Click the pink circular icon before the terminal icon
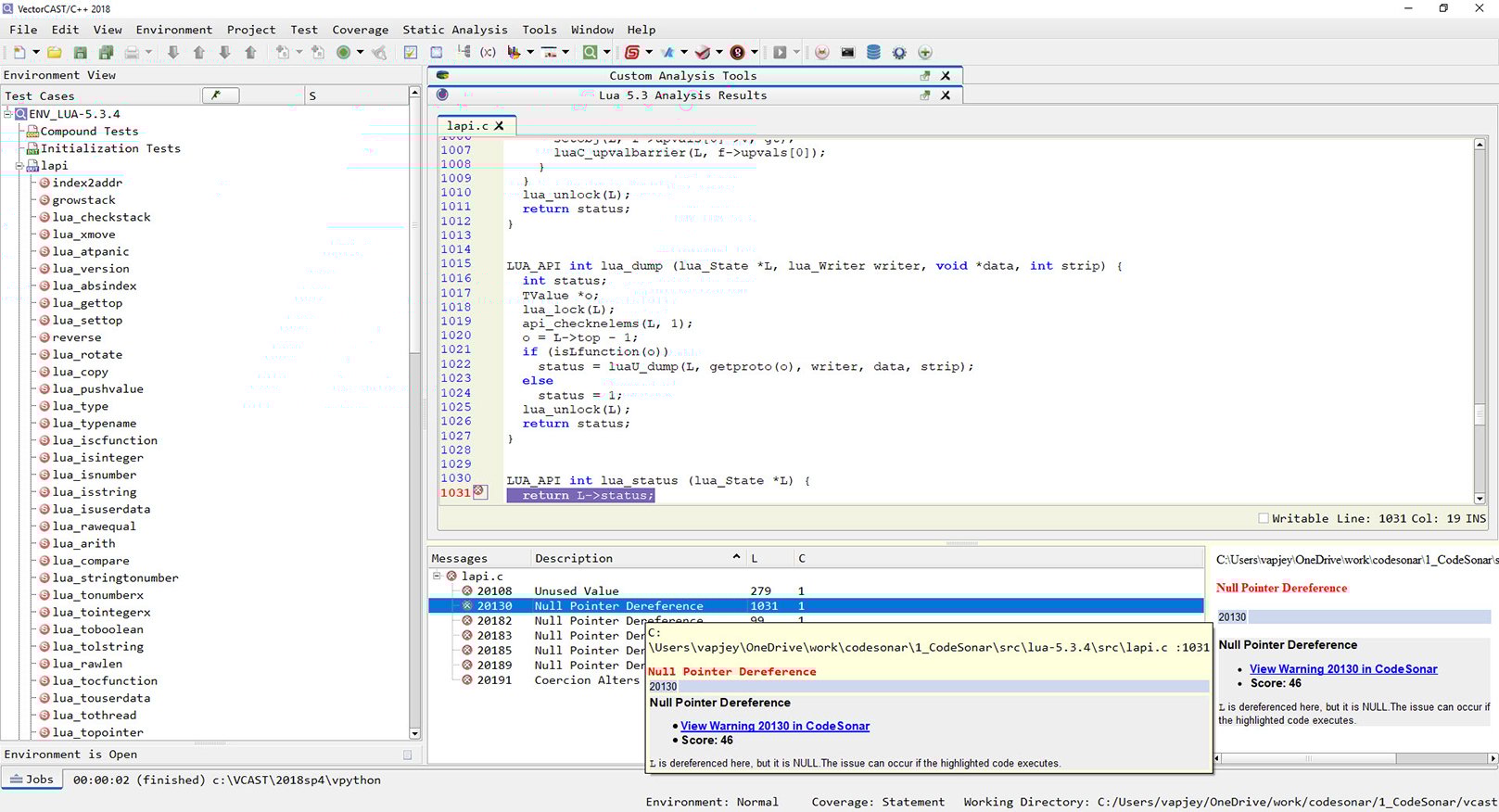Viewport: 1499px width, 812px height. [821, 53]
